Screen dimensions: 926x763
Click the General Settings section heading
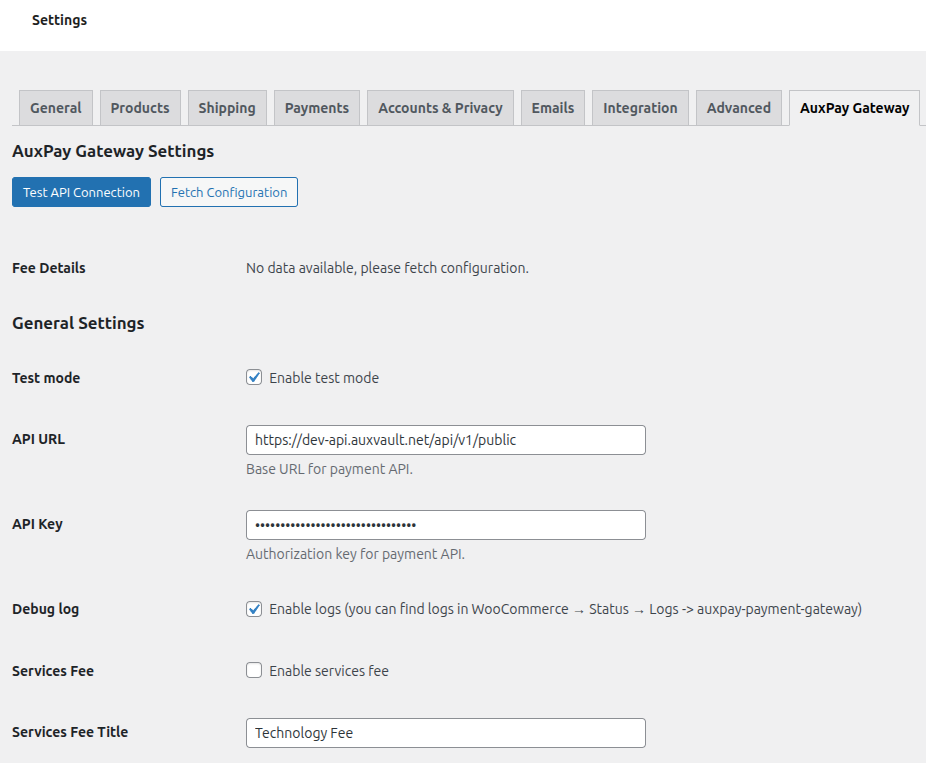78,323
